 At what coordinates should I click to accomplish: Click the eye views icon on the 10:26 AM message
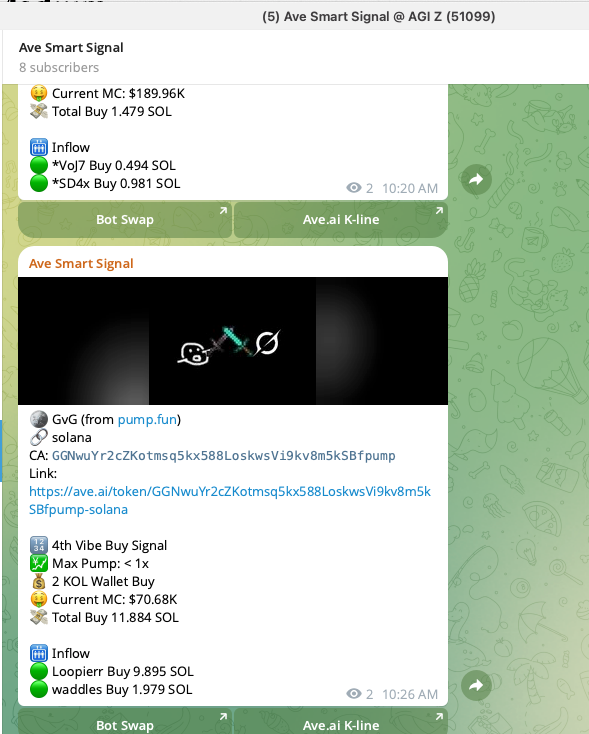[354, 694]
